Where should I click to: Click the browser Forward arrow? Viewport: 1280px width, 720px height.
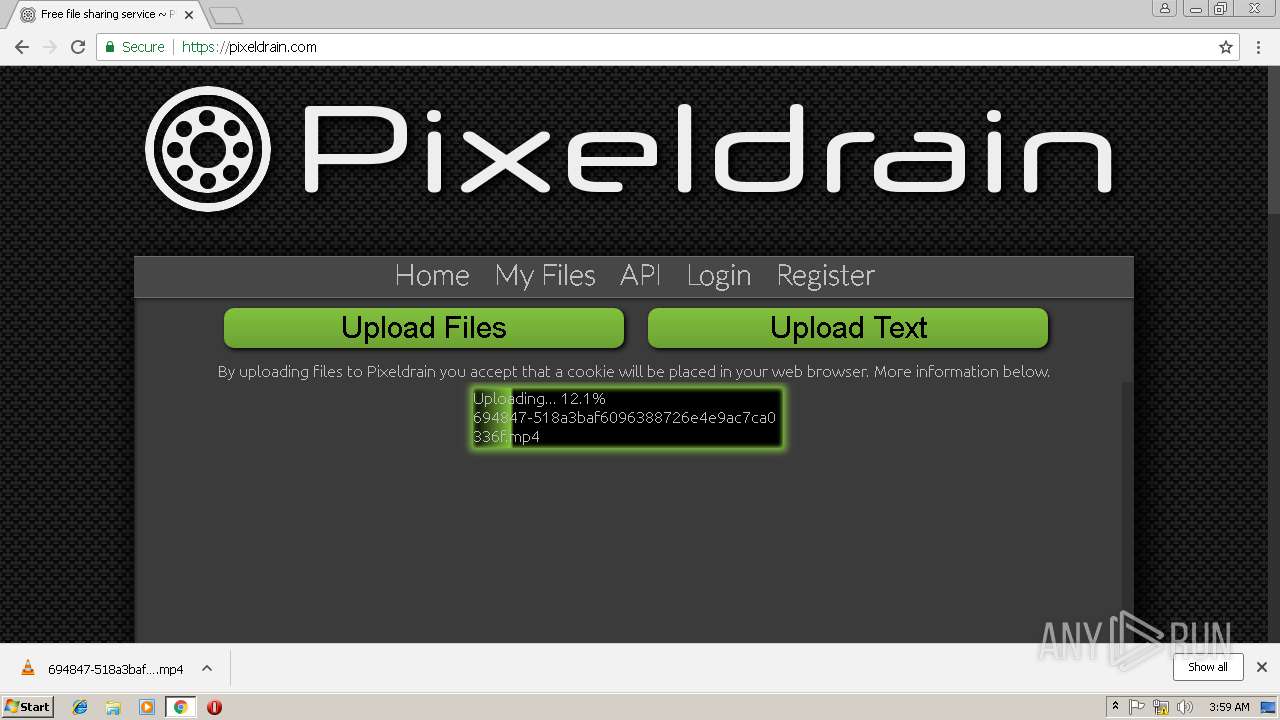point(49,47)
